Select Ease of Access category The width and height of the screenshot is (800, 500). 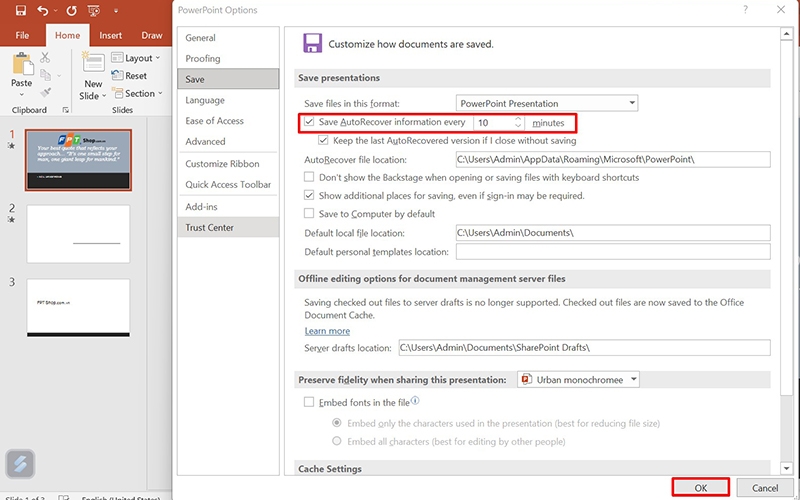click(228, 121)
